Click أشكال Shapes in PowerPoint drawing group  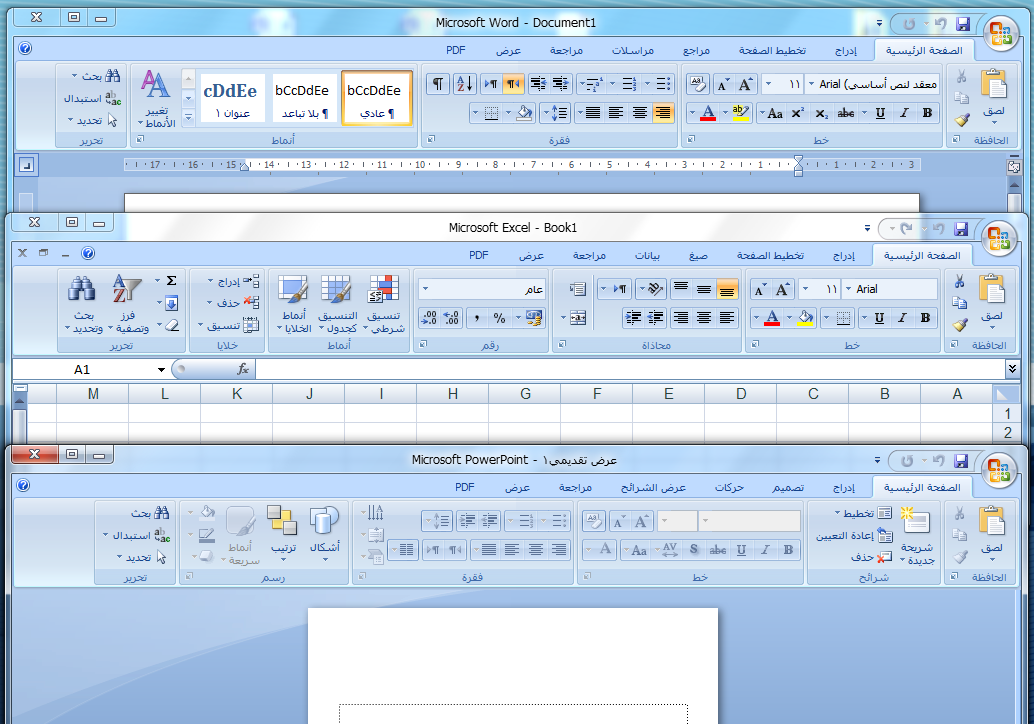click(x=324, y=535)
